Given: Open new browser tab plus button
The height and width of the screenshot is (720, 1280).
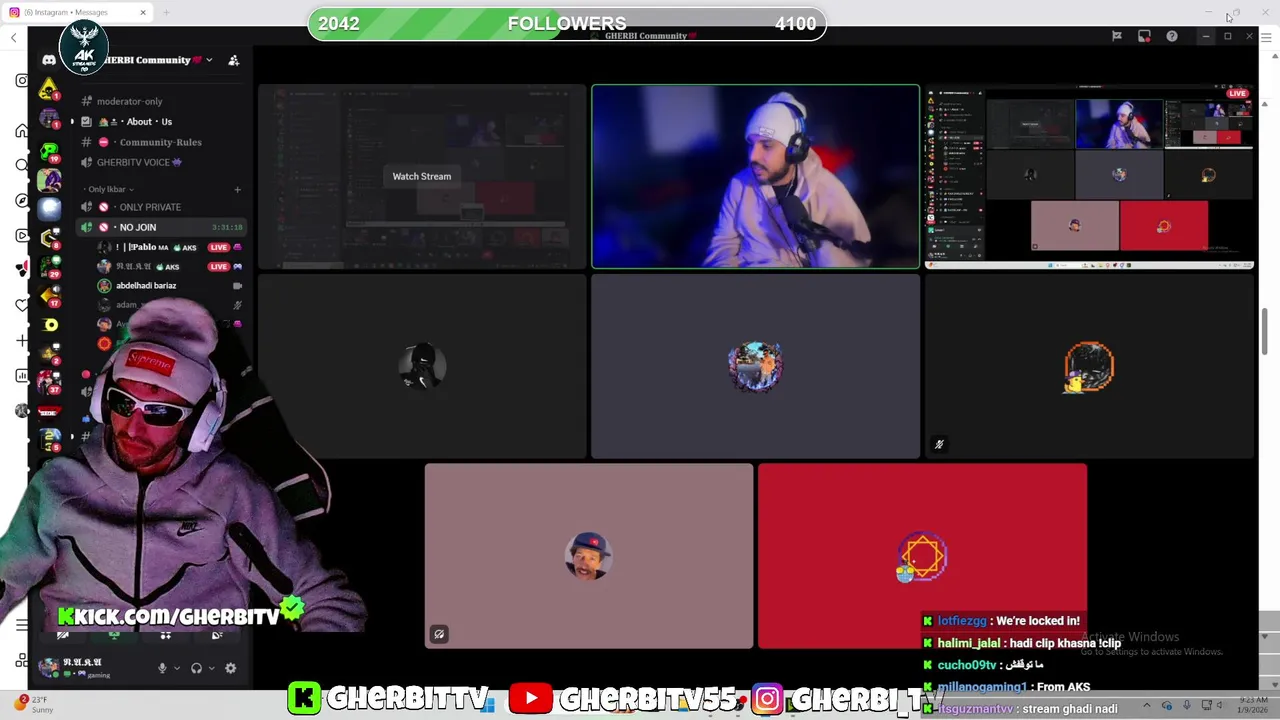Looking at the screenshot, I should (x=166, y=12).
